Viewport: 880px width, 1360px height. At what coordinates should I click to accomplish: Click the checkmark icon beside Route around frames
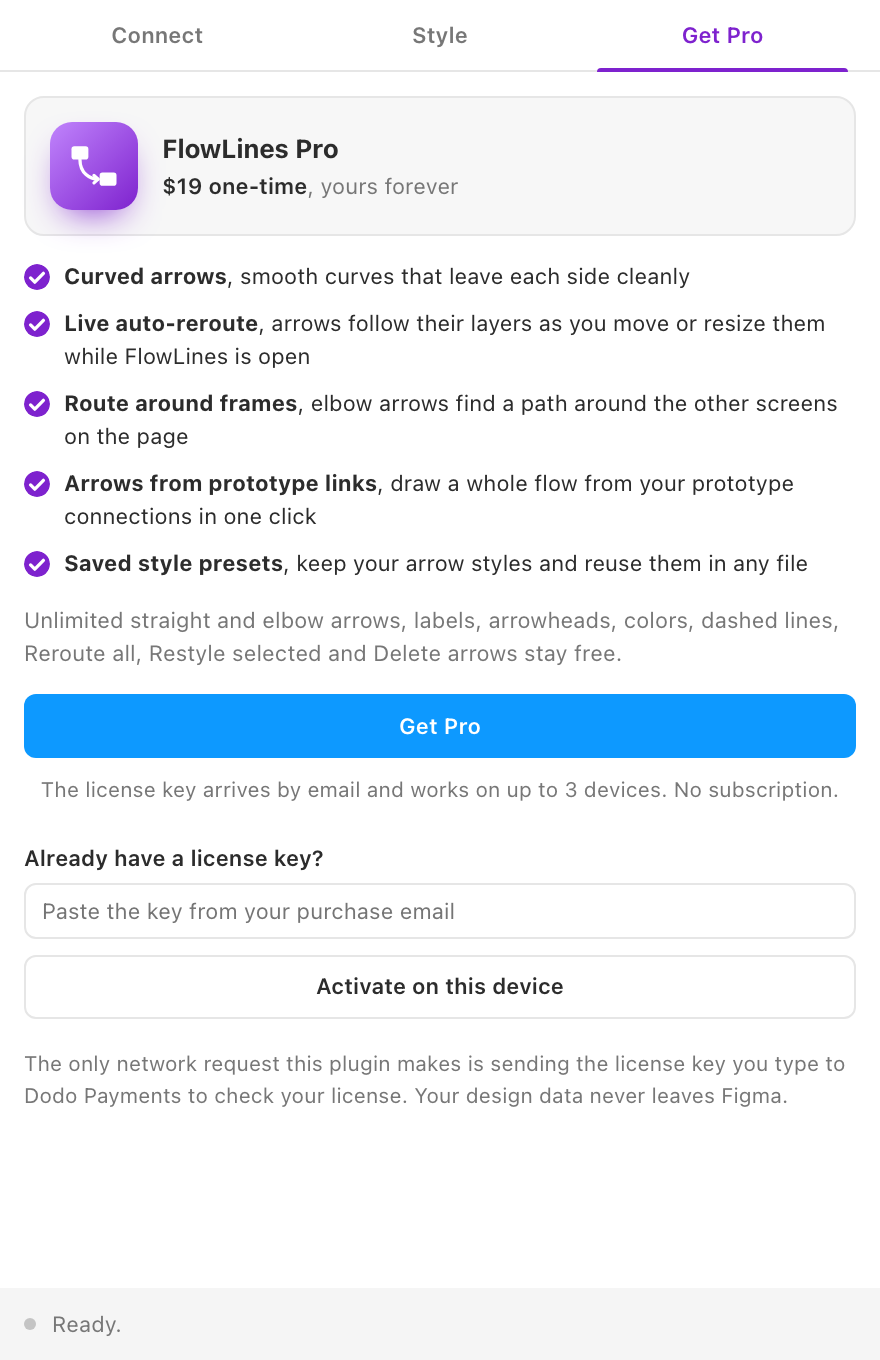coord(37,404)
